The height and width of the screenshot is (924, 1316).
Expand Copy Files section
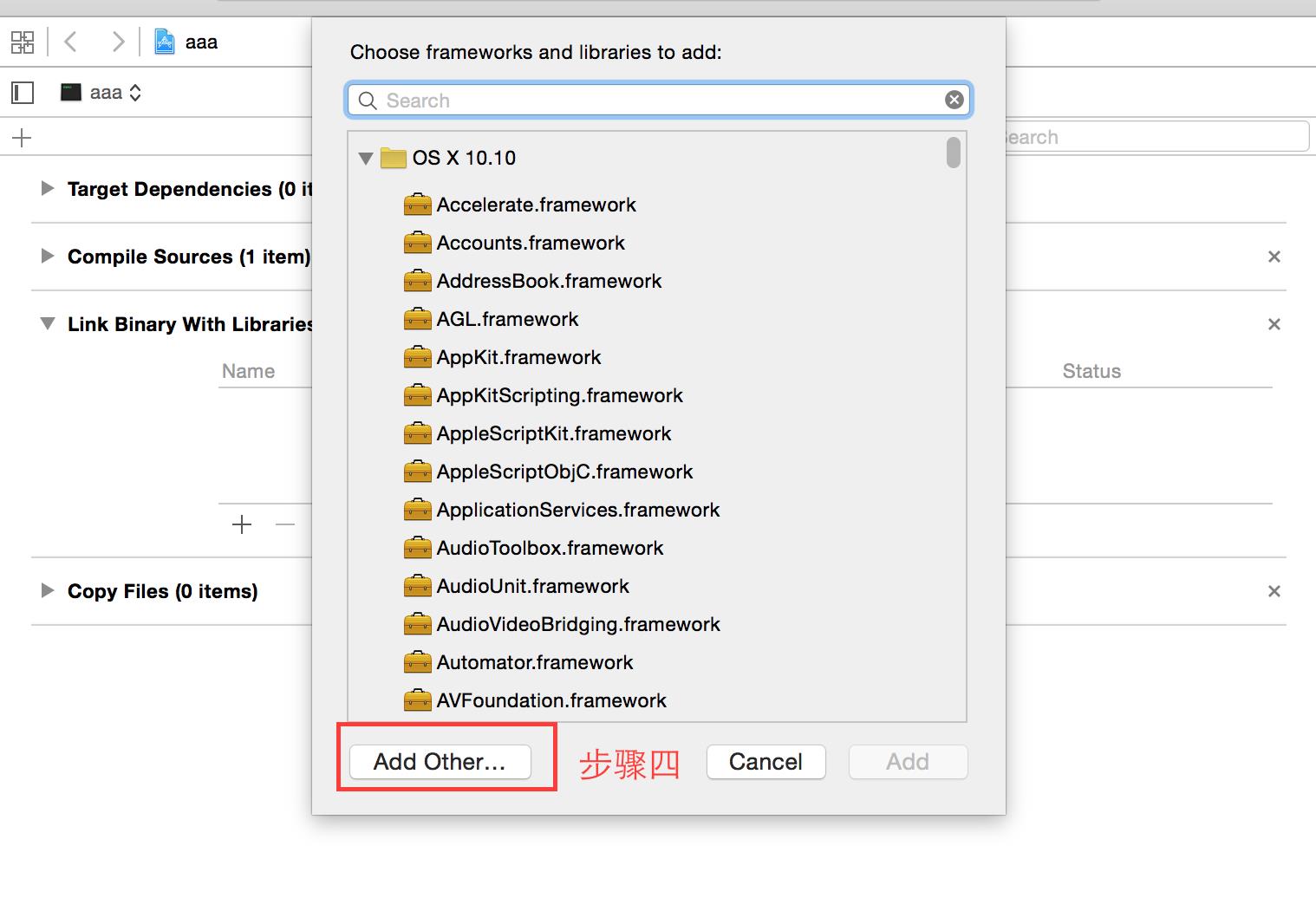(x=48, y=590)
